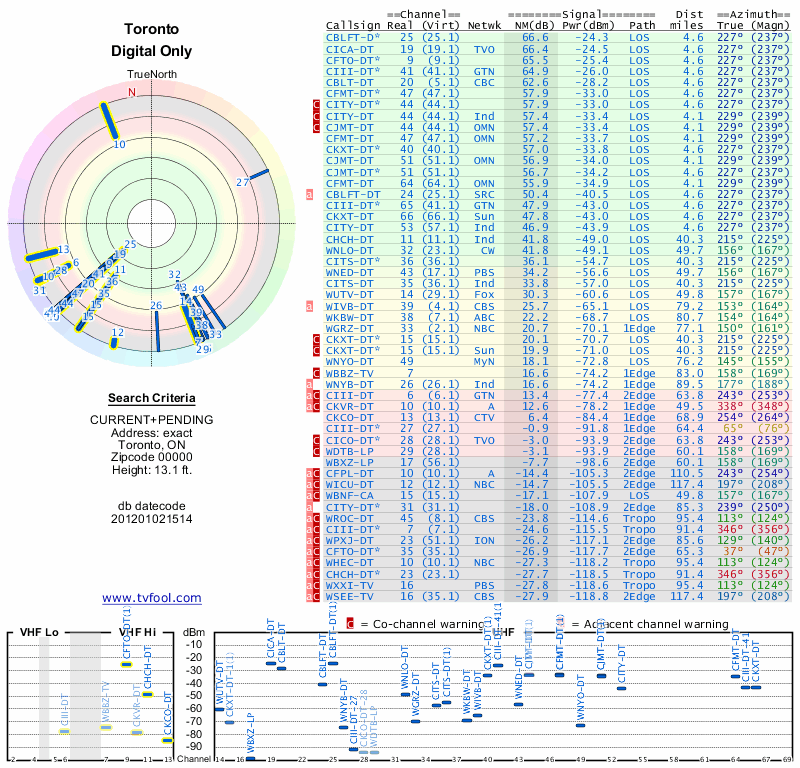Select the WBXZ-LP callsign in the table
Viewport: 800px width, 768px height.
349,463
